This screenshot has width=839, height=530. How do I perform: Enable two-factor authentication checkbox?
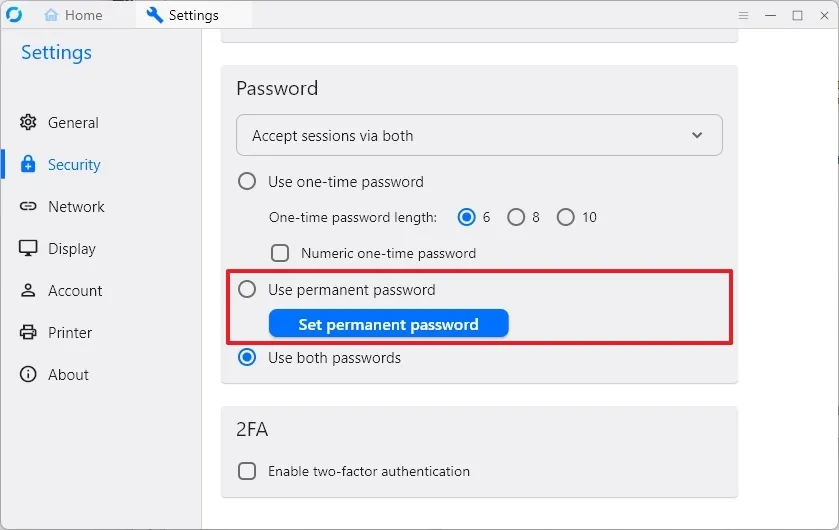coord(247,471)
